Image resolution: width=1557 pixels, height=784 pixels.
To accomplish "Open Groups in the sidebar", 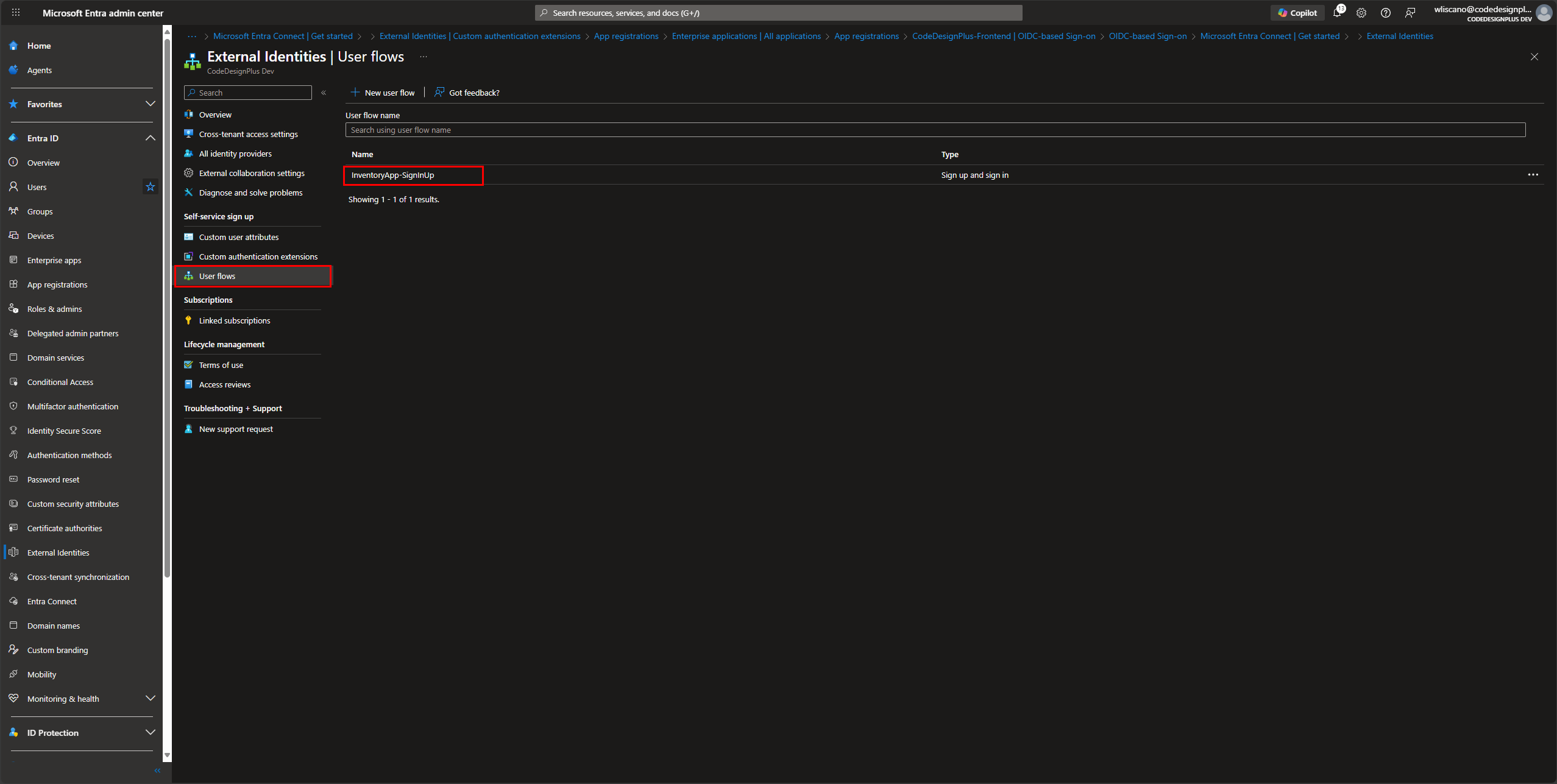I will point(40,211).
